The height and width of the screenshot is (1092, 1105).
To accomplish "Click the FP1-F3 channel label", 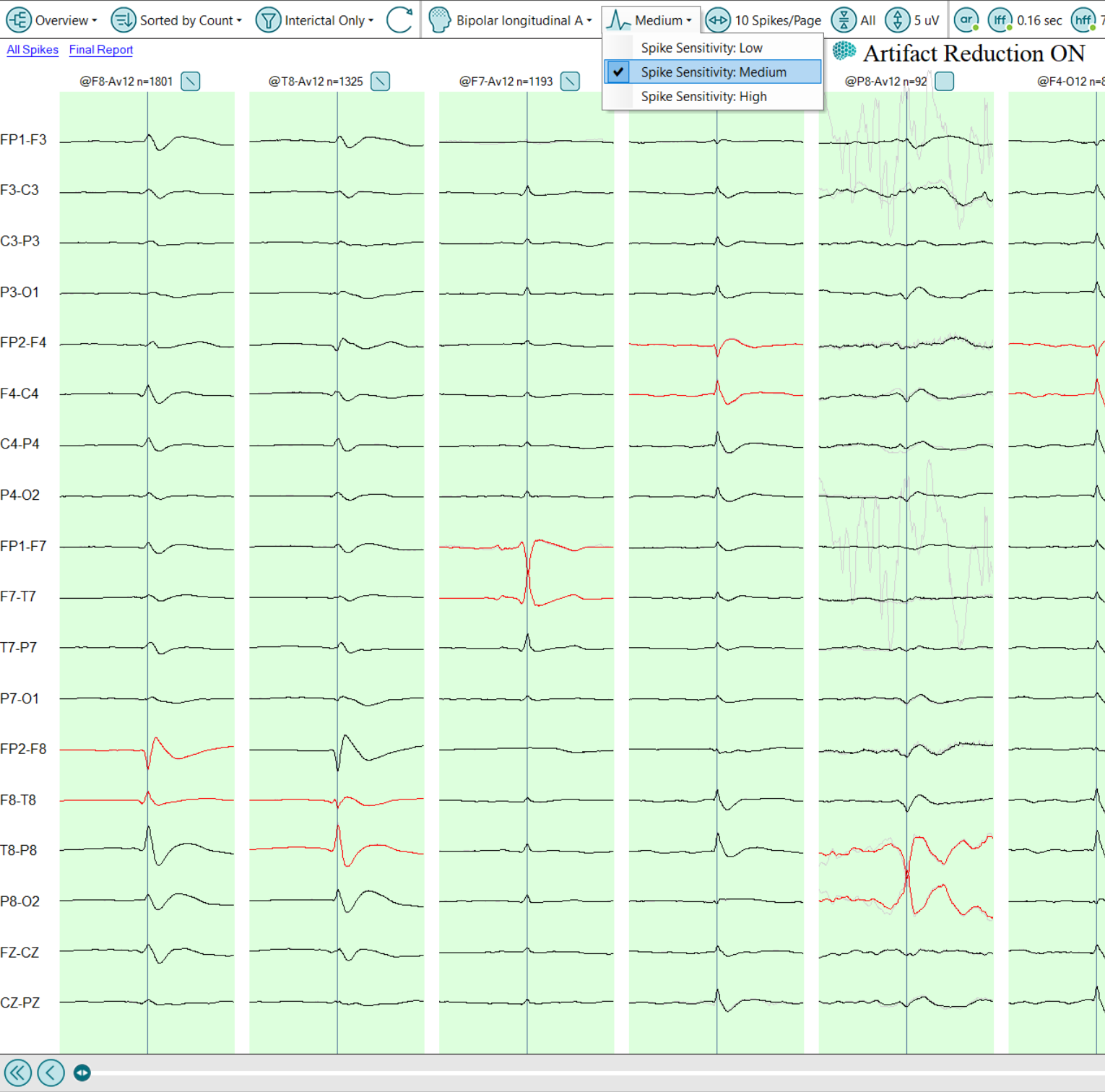I will pos(24,139).
